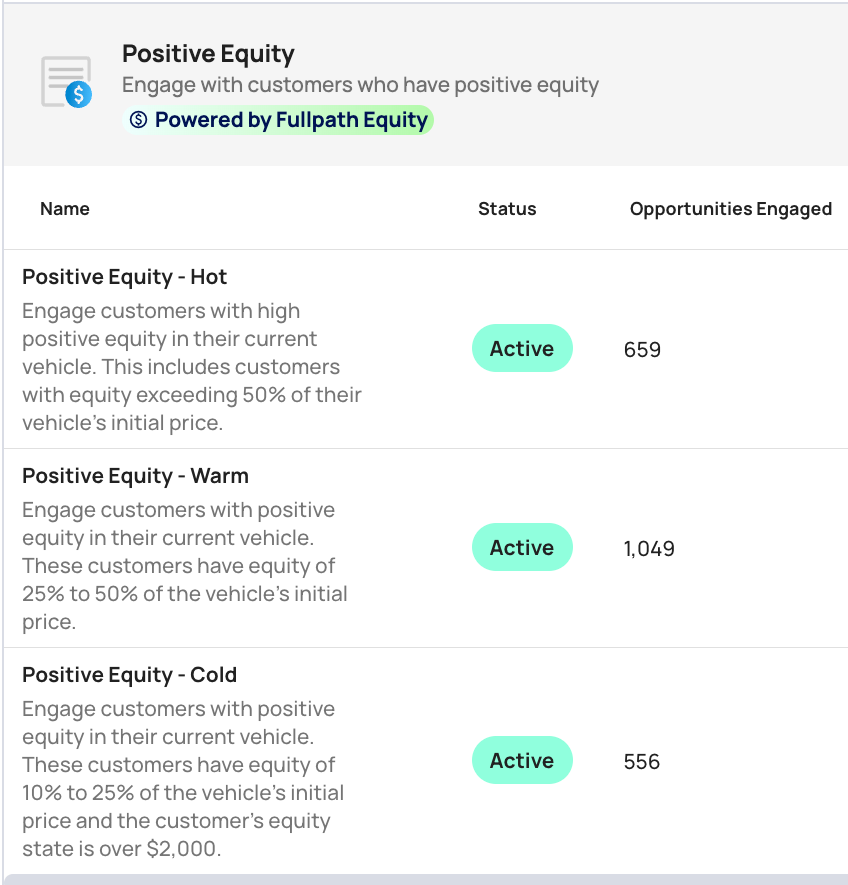Click the 659 opportunities count

642,349
